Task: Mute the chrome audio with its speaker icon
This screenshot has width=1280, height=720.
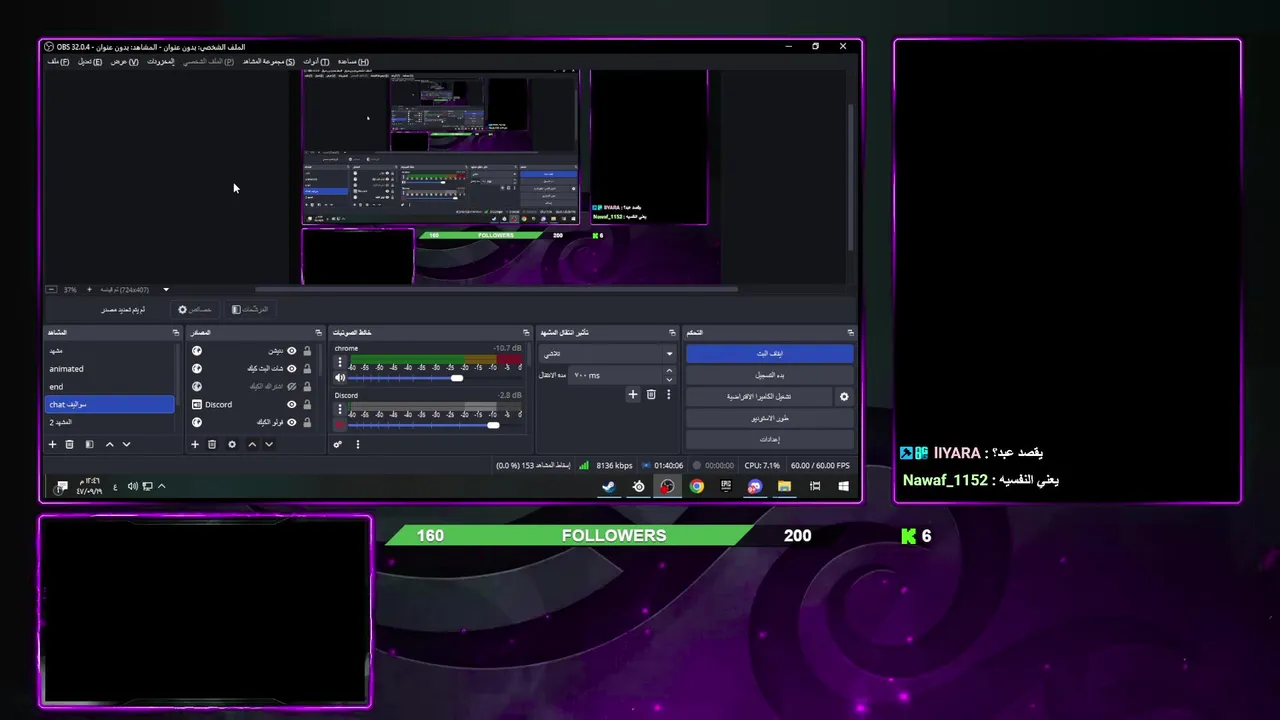Action: (340, 378)
